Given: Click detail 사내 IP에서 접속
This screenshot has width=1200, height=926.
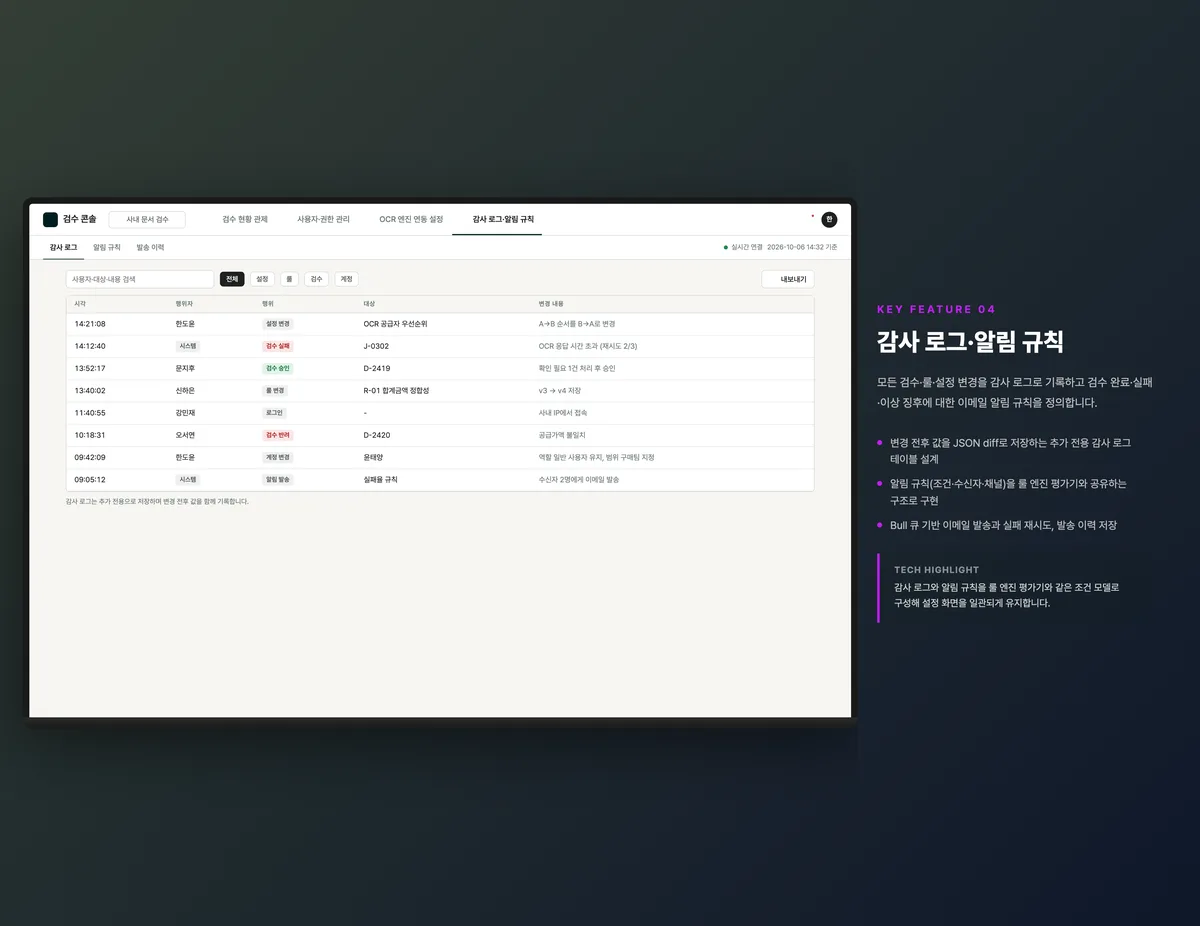Looking at the screenshot, I should coord(563,412).
